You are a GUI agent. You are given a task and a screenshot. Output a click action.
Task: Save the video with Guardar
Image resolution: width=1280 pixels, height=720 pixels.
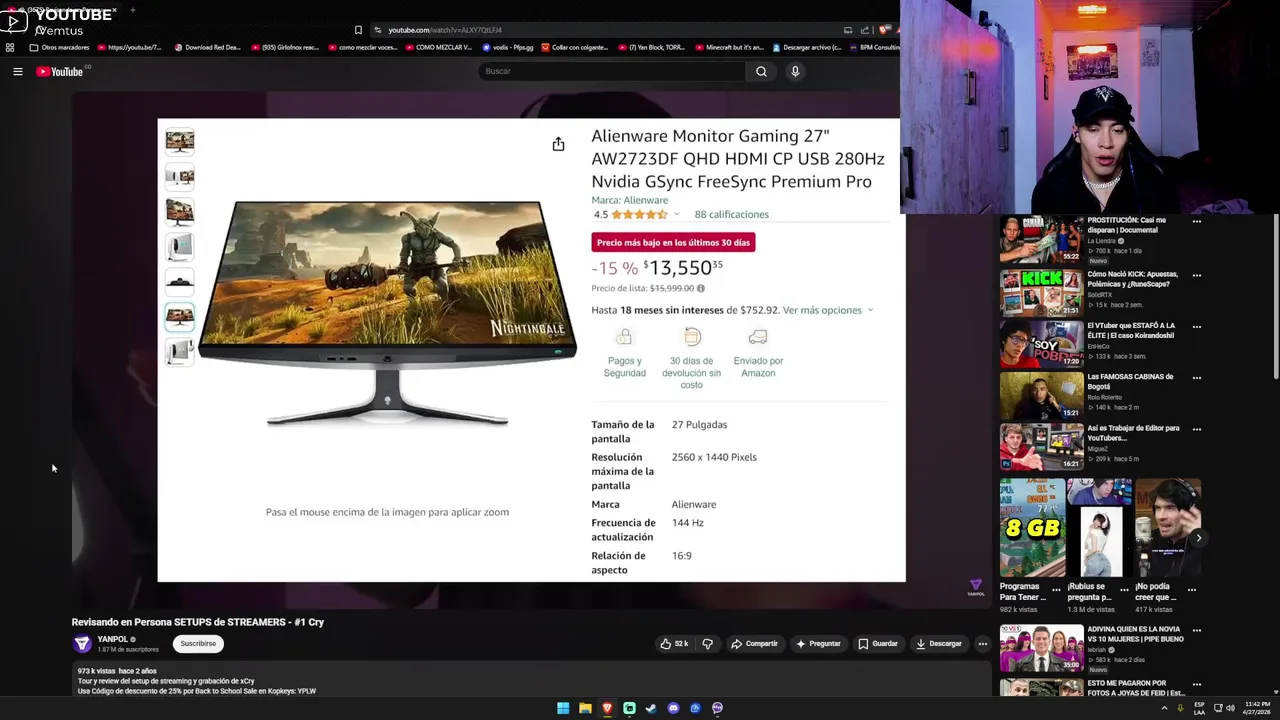(878, 644)
